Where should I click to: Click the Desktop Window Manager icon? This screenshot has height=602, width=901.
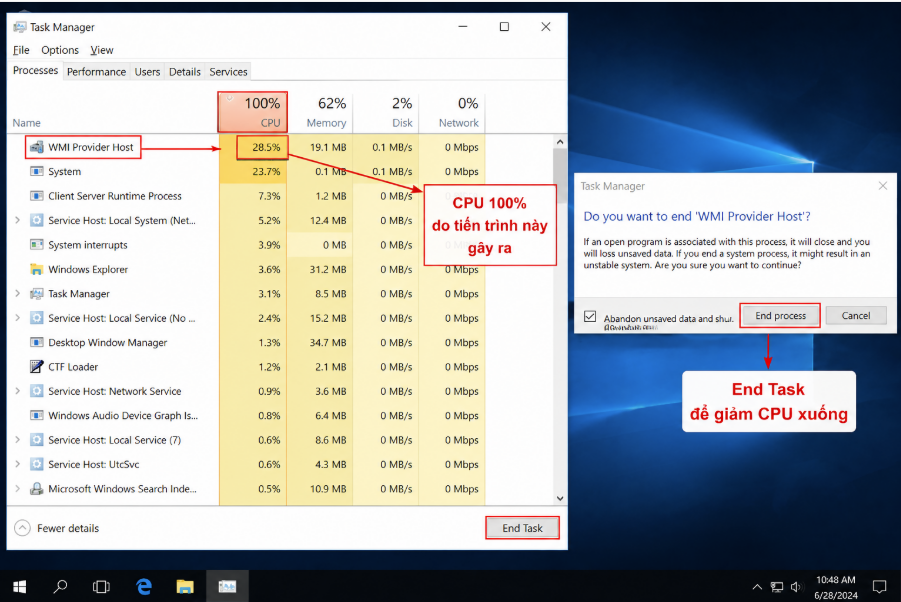(x=37, y=342)
